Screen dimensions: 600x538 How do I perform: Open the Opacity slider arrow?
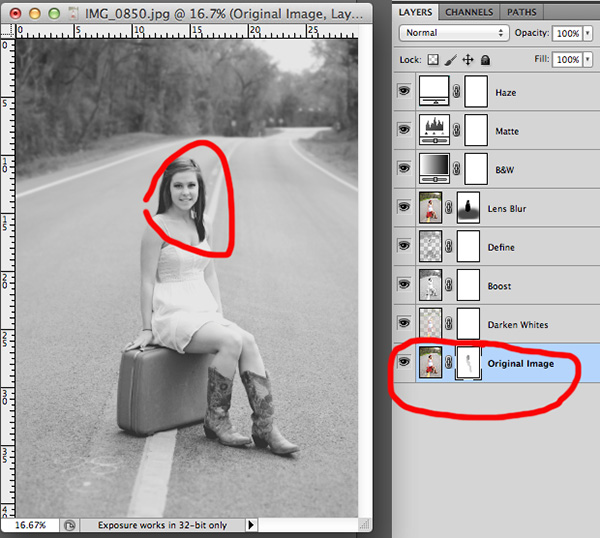[588, 33]
